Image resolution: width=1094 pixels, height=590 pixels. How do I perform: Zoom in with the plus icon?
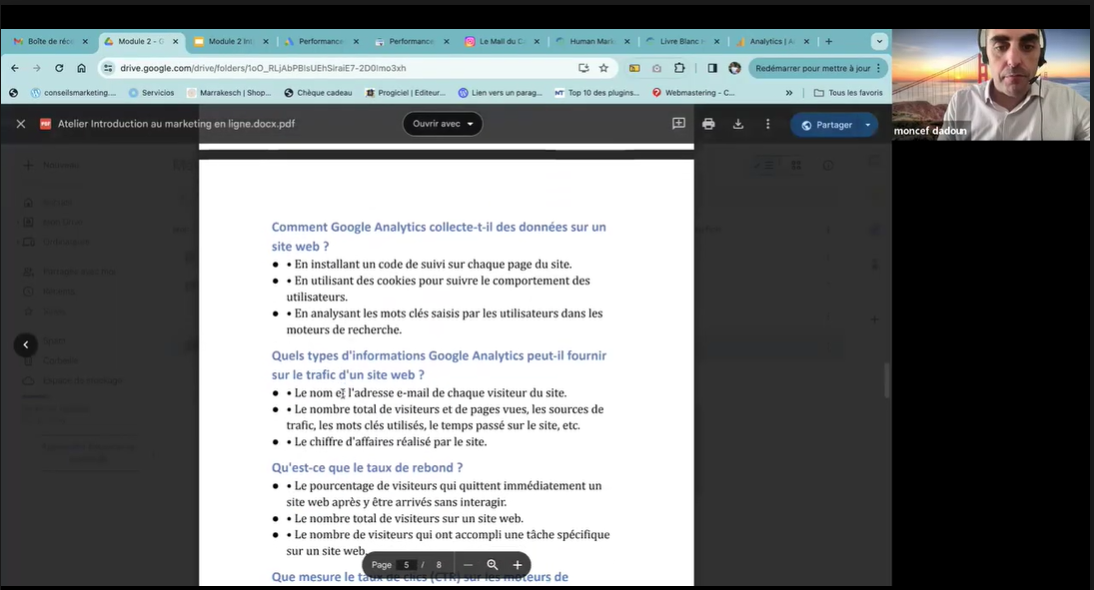(x=517, y=565)
